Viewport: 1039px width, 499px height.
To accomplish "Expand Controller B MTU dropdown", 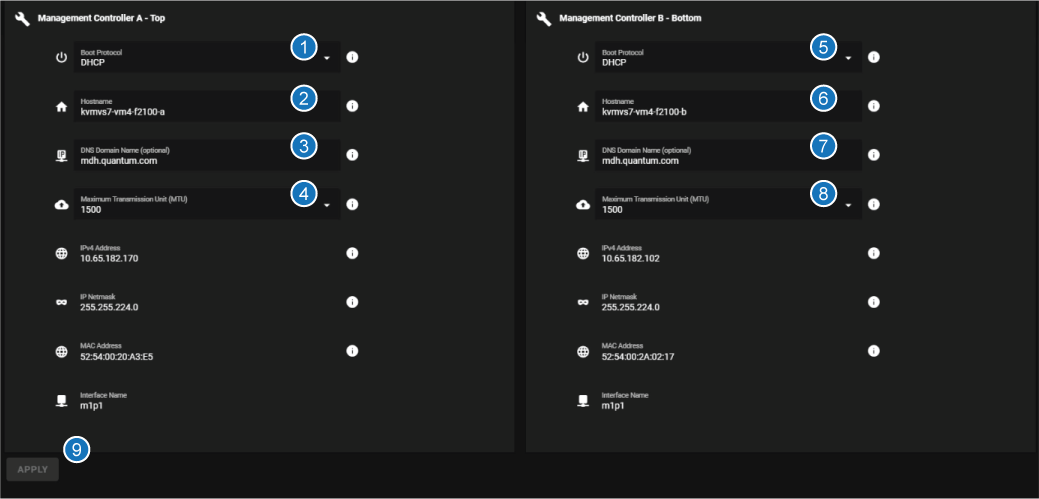I will (x=847, y=205).
